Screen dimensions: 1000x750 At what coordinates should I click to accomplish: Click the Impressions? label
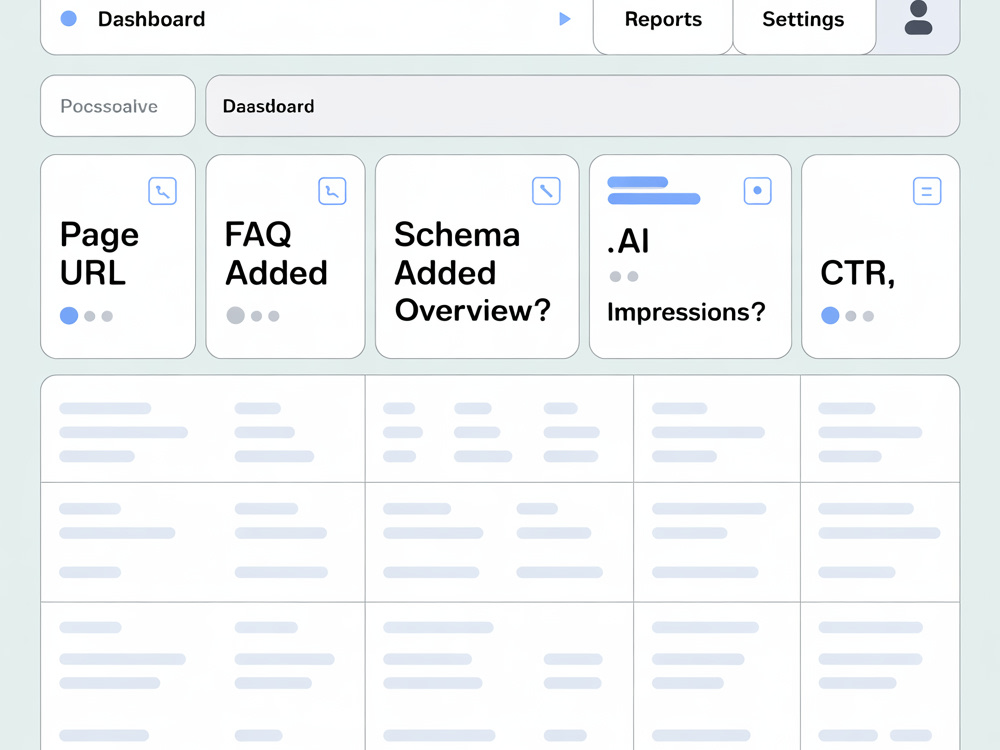686,312
